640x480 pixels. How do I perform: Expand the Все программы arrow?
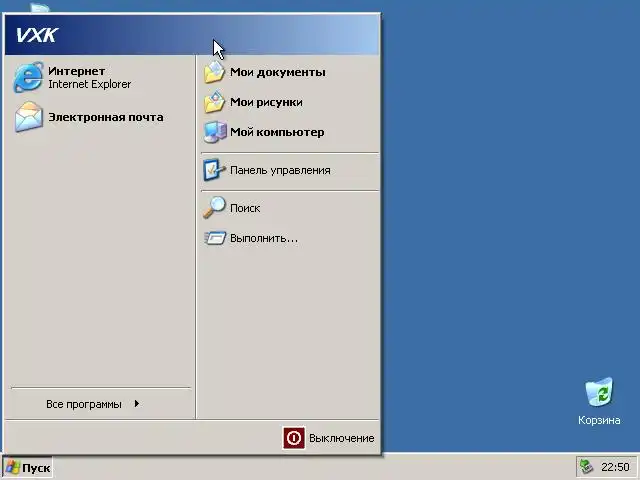(x=137, y=404)
